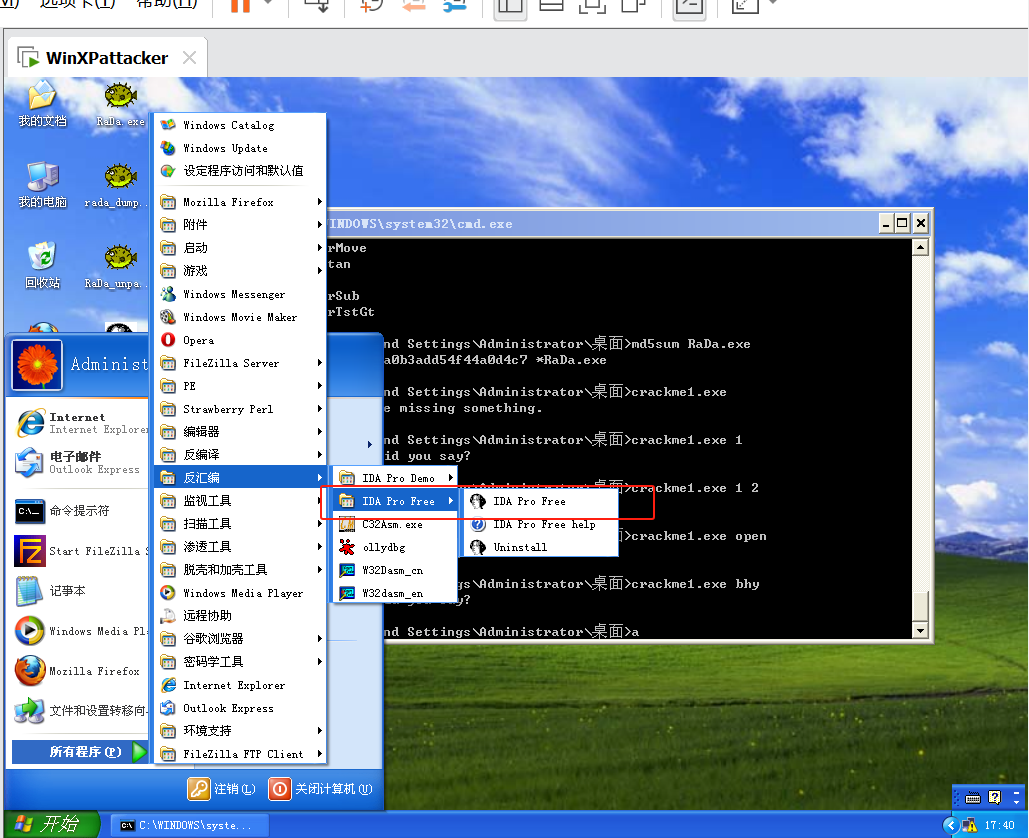This screenshot has width=1029, height=838.
Task: Open 扫描工具 scanning tools menu
Action: tap(240, 524)
